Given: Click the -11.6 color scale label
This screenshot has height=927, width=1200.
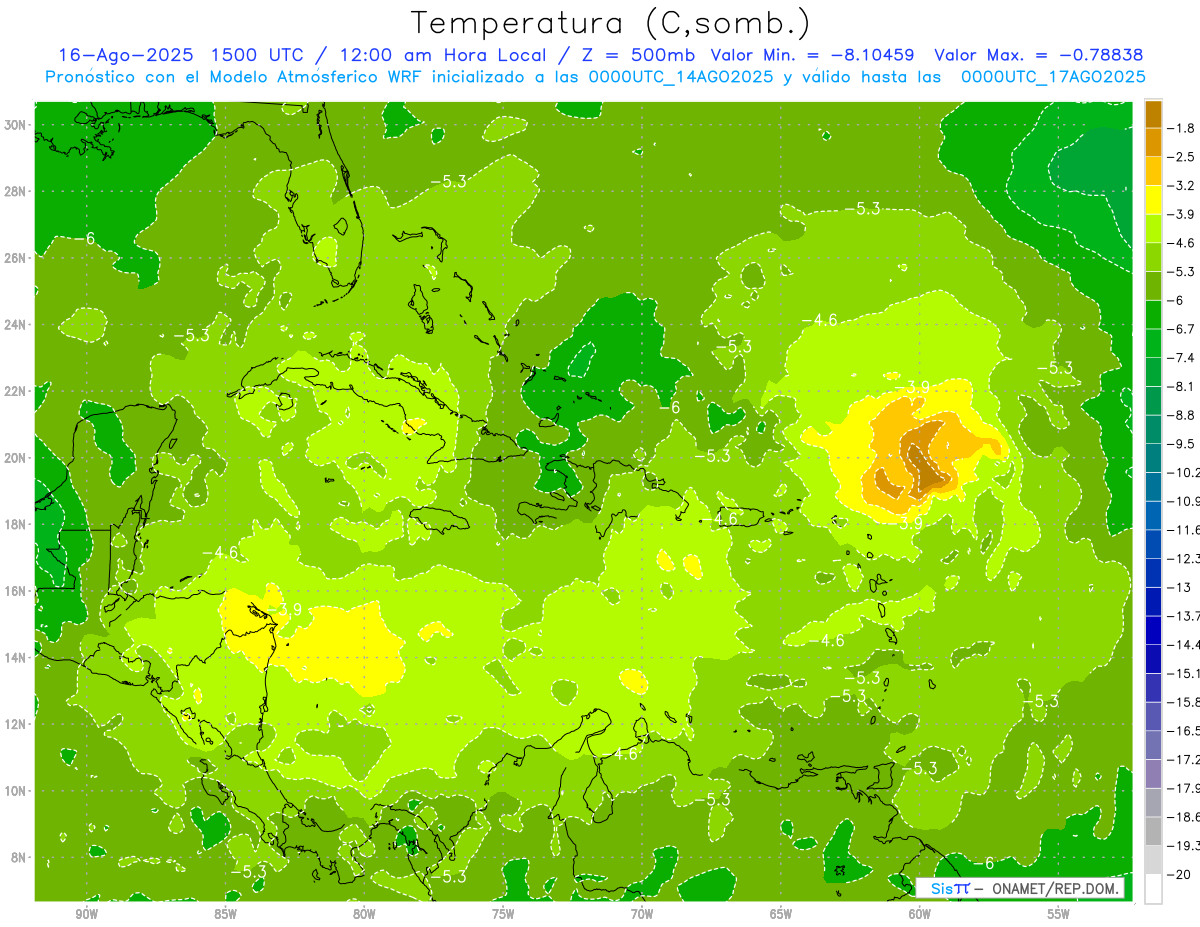Looking at the screenshot, I should pyautogui.click(x=1184, y=529).
